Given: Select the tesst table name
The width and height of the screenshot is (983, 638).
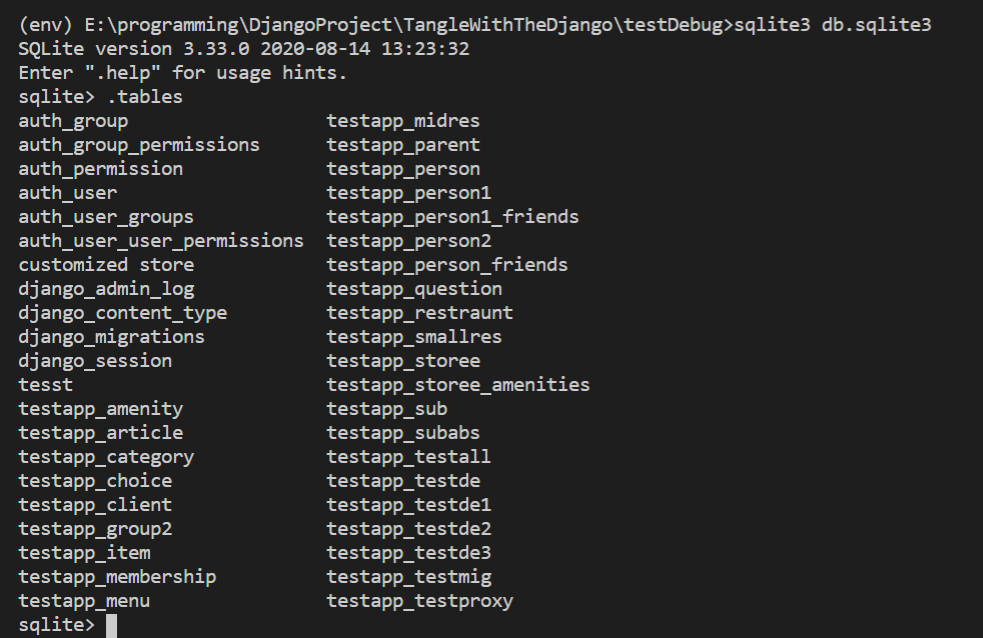Looking at the screenshot, I should point(46,385).
